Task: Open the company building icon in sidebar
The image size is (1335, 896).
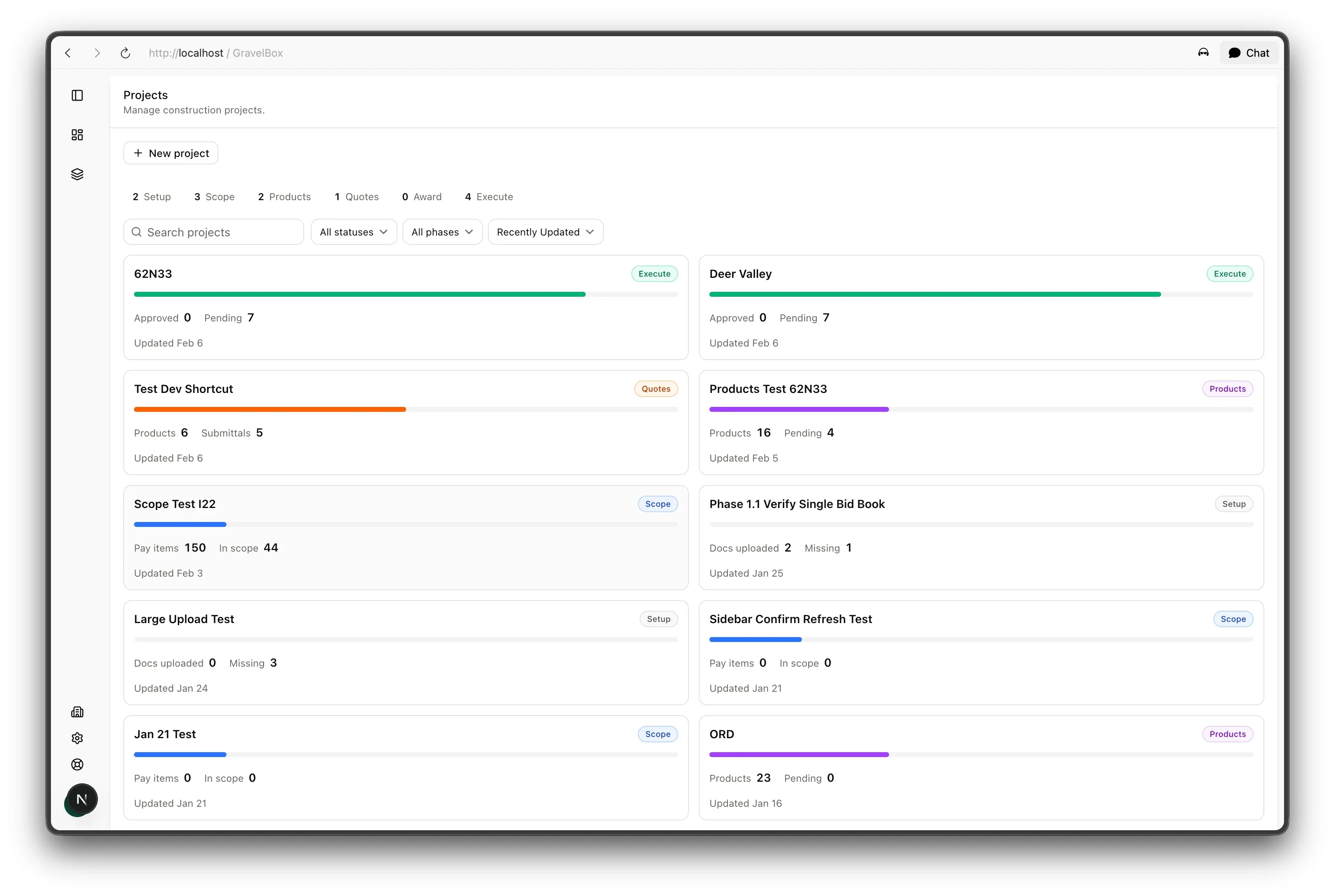Action: tap(77, 712)
